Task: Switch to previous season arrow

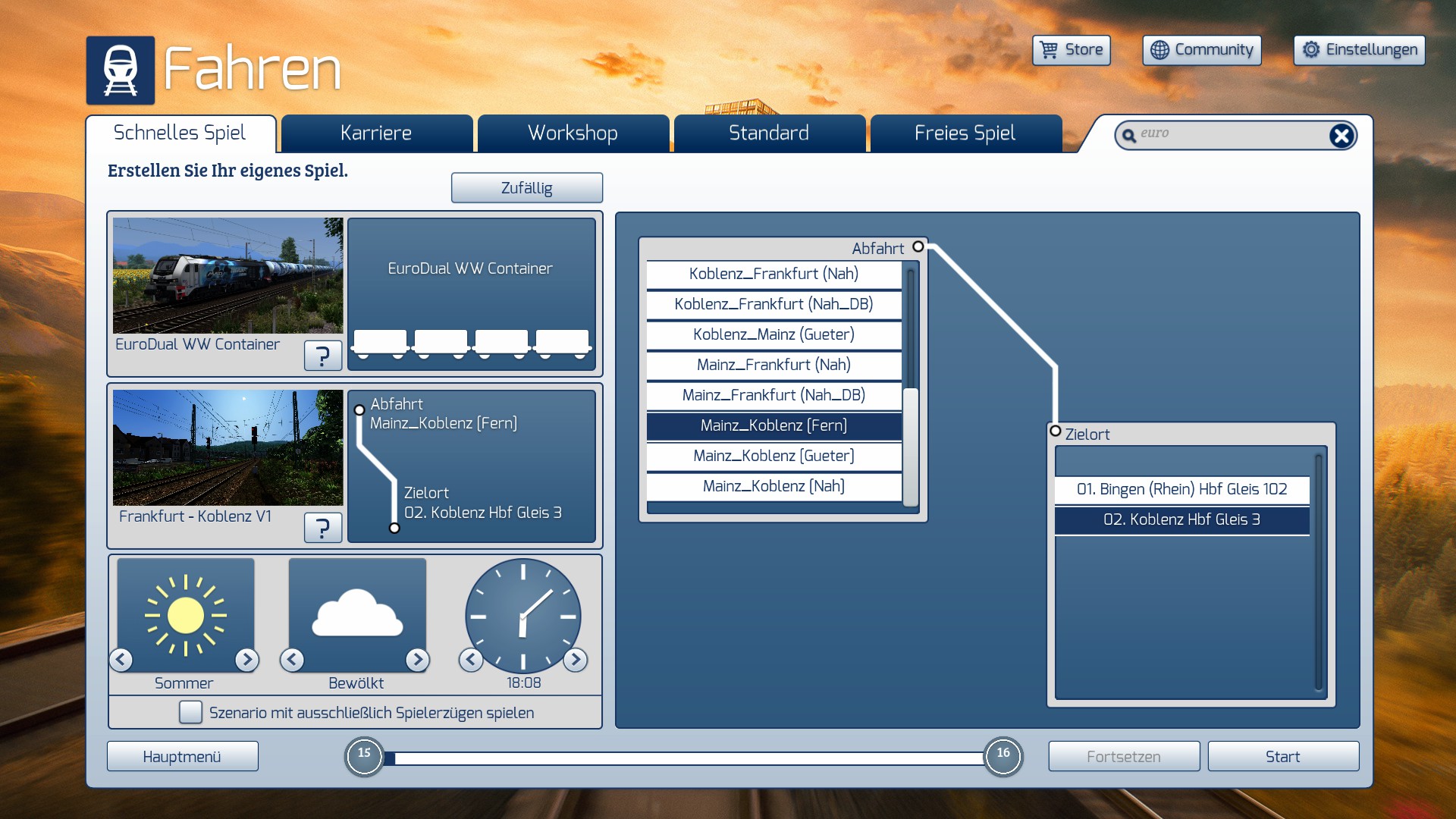Action: 121,660
